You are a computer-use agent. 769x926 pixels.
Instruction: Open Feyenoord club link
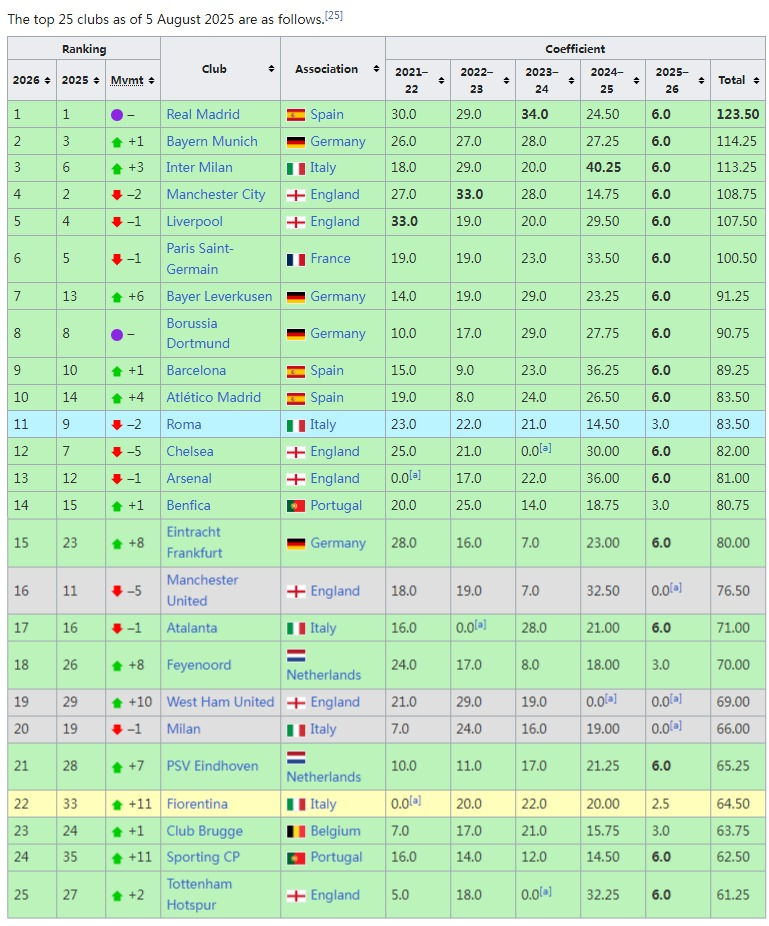tap(198, 665)
